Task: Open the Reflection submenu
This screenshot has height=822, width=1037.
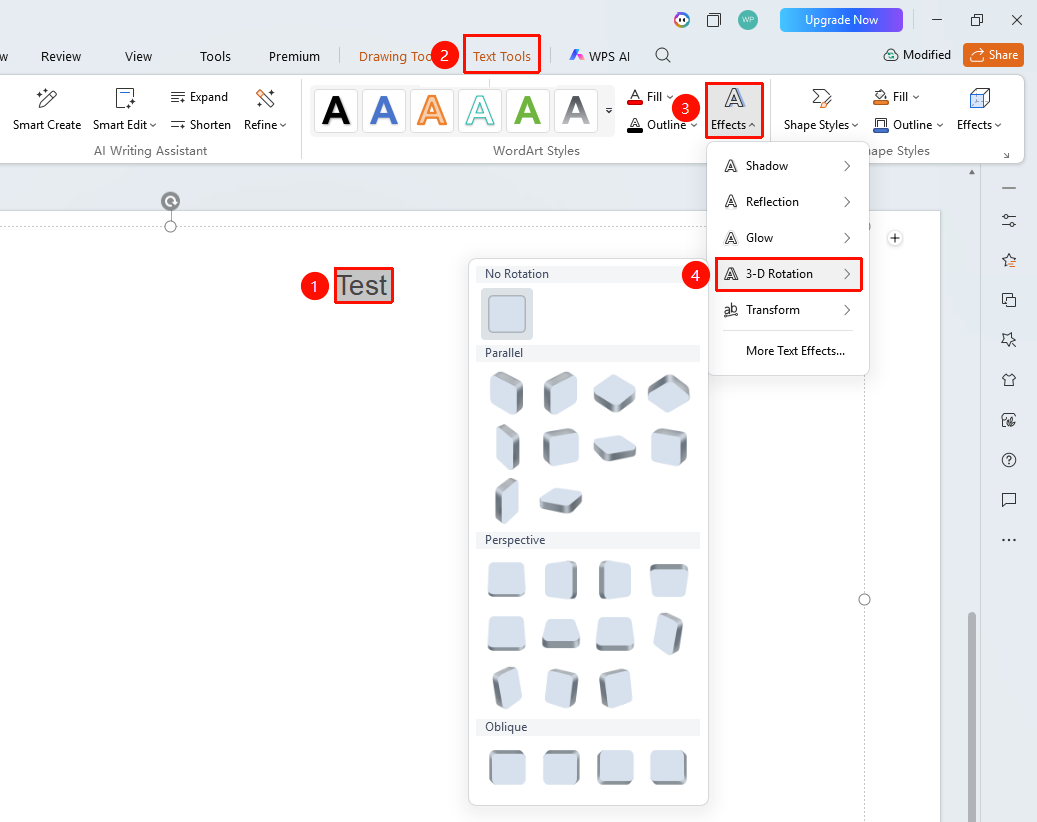Action: tap(788, 202)
